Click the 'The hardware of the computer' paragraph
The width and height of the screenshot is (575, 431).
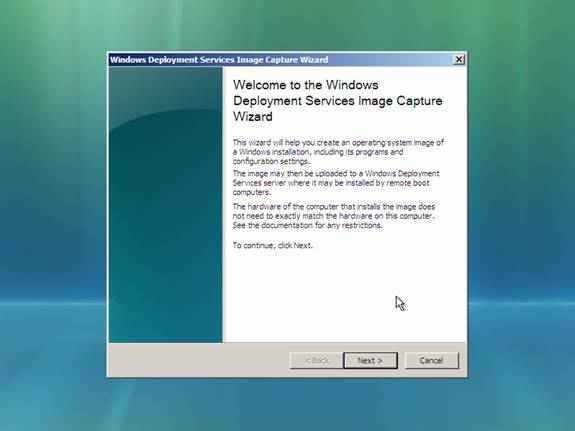[x=334, y=216]
